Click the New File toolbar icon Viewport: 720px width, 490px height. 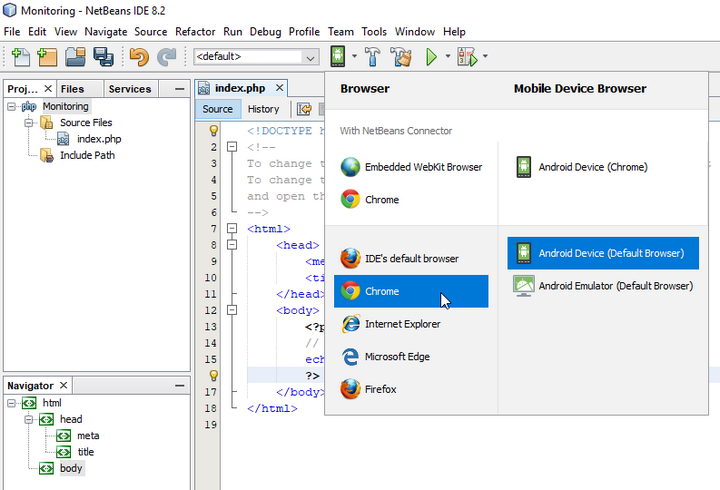pyautogui.click(x=20, y=57)
